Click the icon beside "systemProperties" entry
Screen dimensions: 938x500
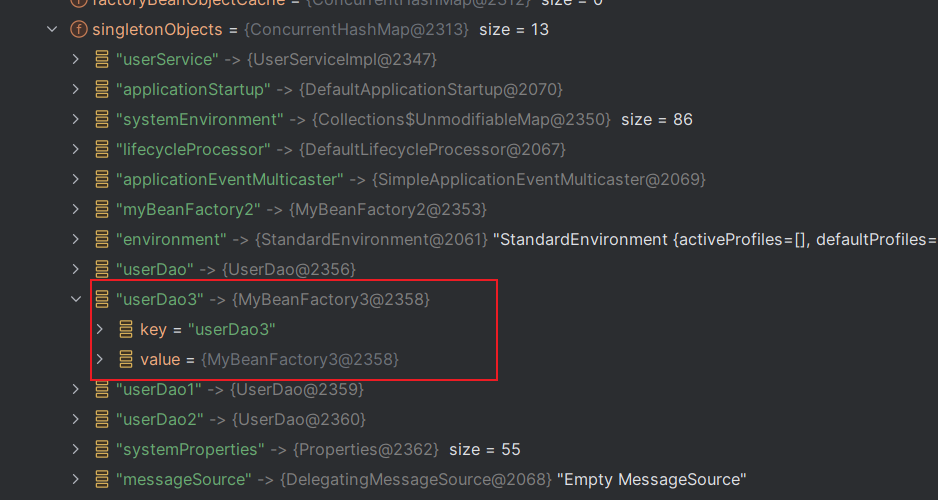(101, 449)
